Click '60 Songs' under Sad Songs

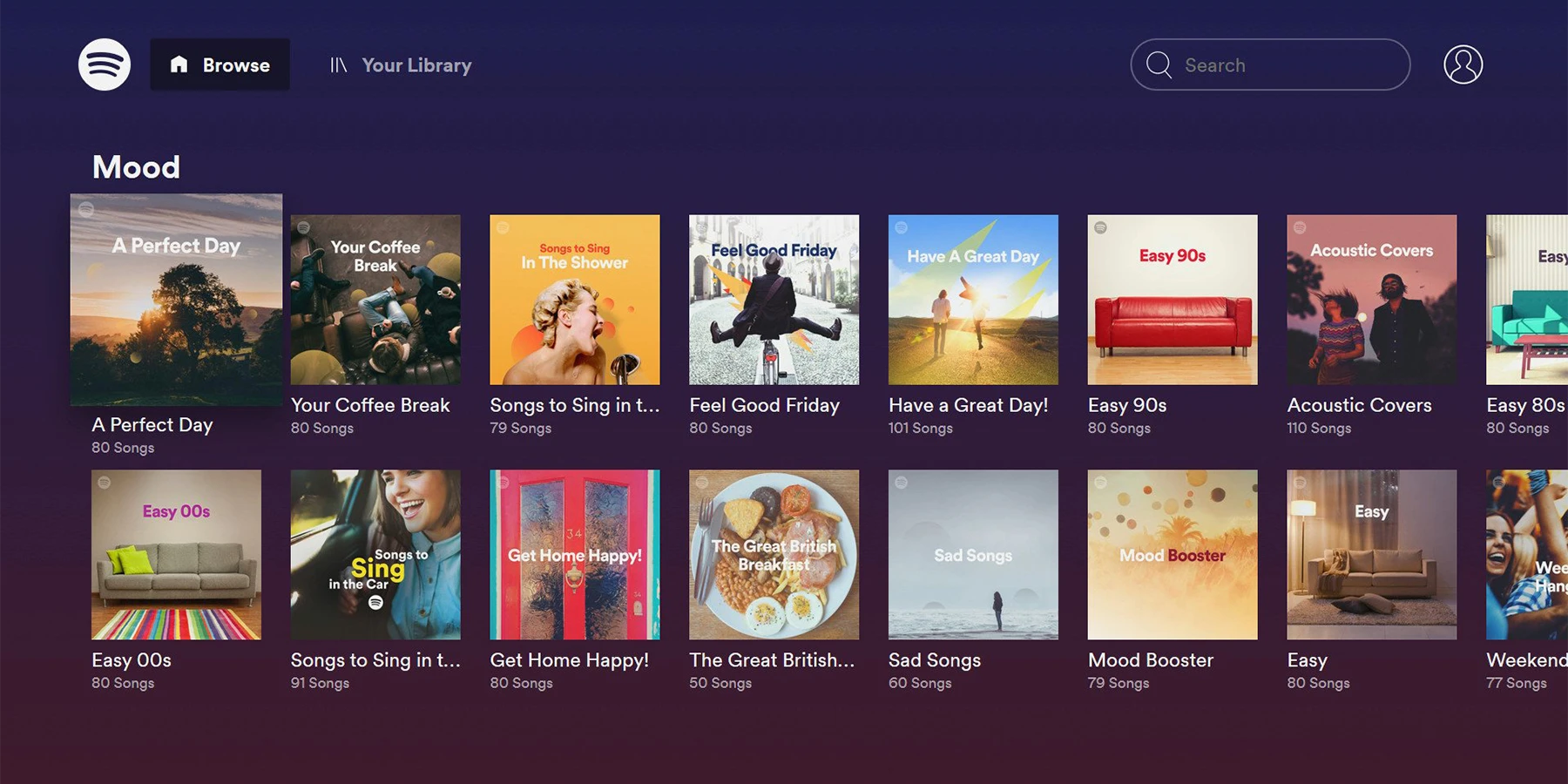point(920,684)
